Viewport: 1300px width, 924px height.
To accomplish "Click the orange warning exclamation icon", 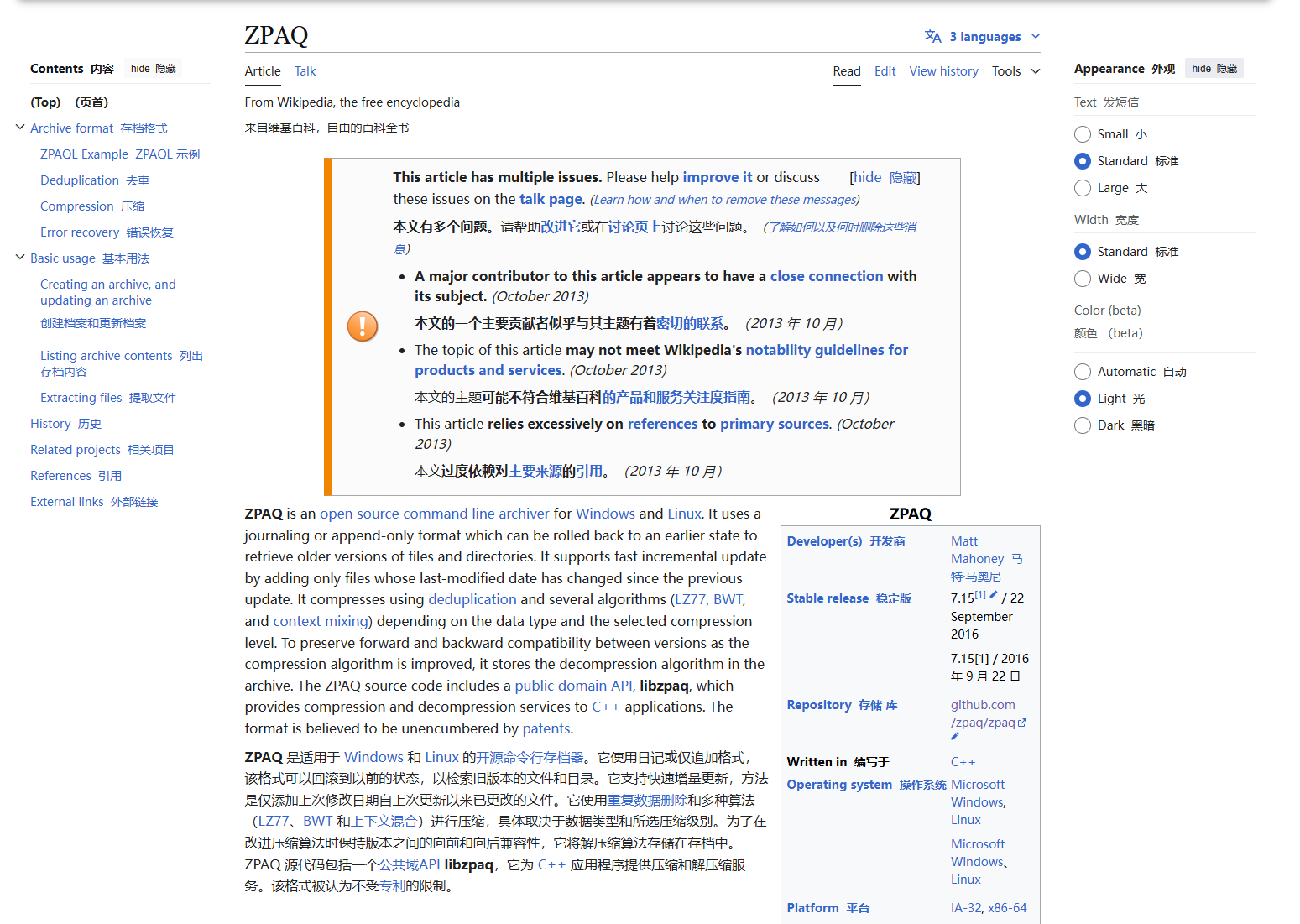I will click(363, 326).
